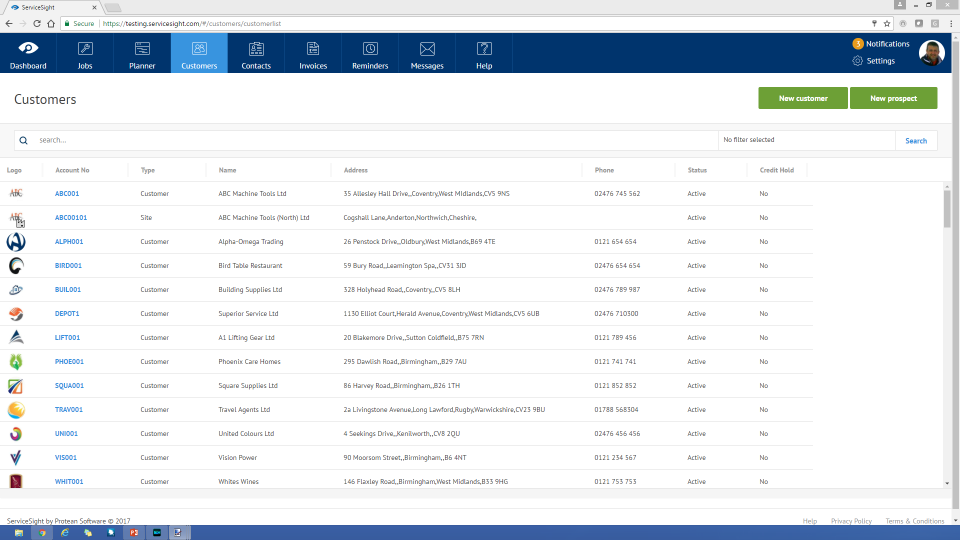Viewport: 960px width, 540px height.
Task: Select the Alpha-Omega Trading name cell
Action: point(251,241)
